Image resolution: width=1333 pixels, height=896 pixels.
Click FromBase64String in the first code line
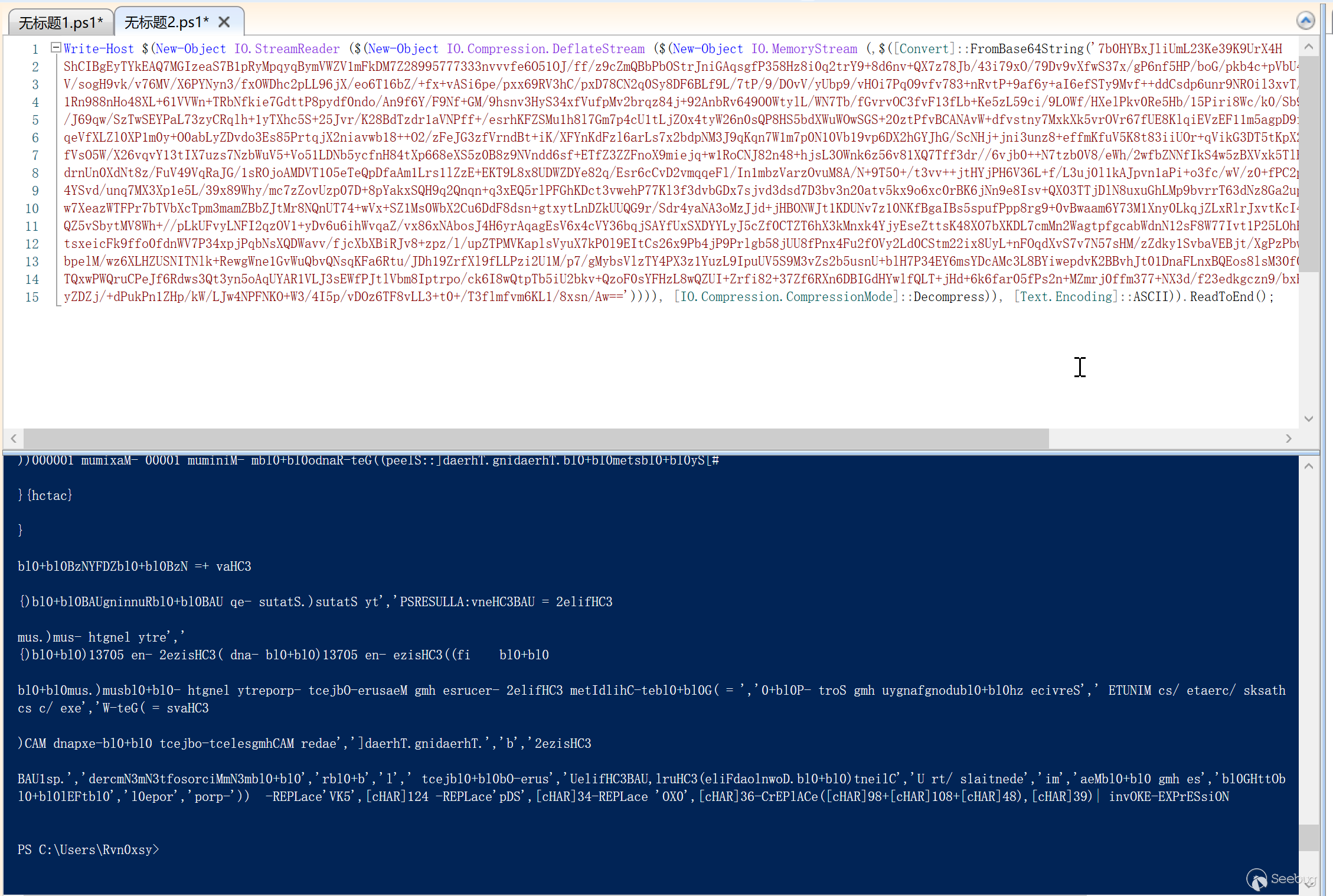[x=1026, y=49]
